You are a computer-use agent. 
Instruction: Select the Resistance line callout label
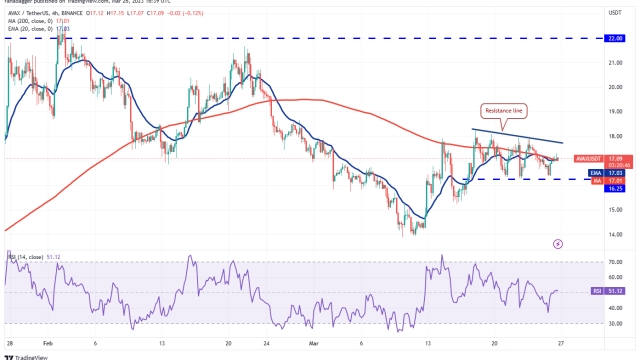pos(504,111)
